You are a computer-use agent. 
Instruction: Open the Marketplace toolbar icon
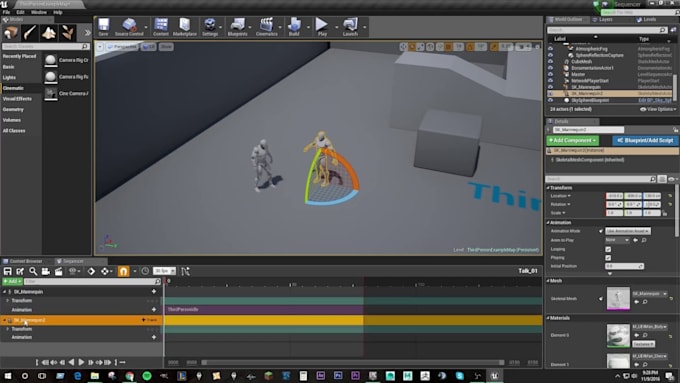[185, 27]
